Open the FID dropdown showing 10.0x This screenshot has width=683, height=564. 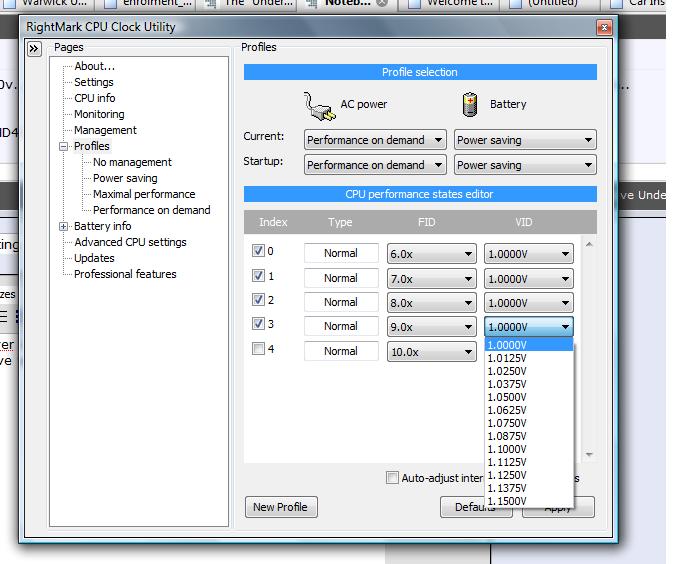pyautogui.click(x=431, y=351)
